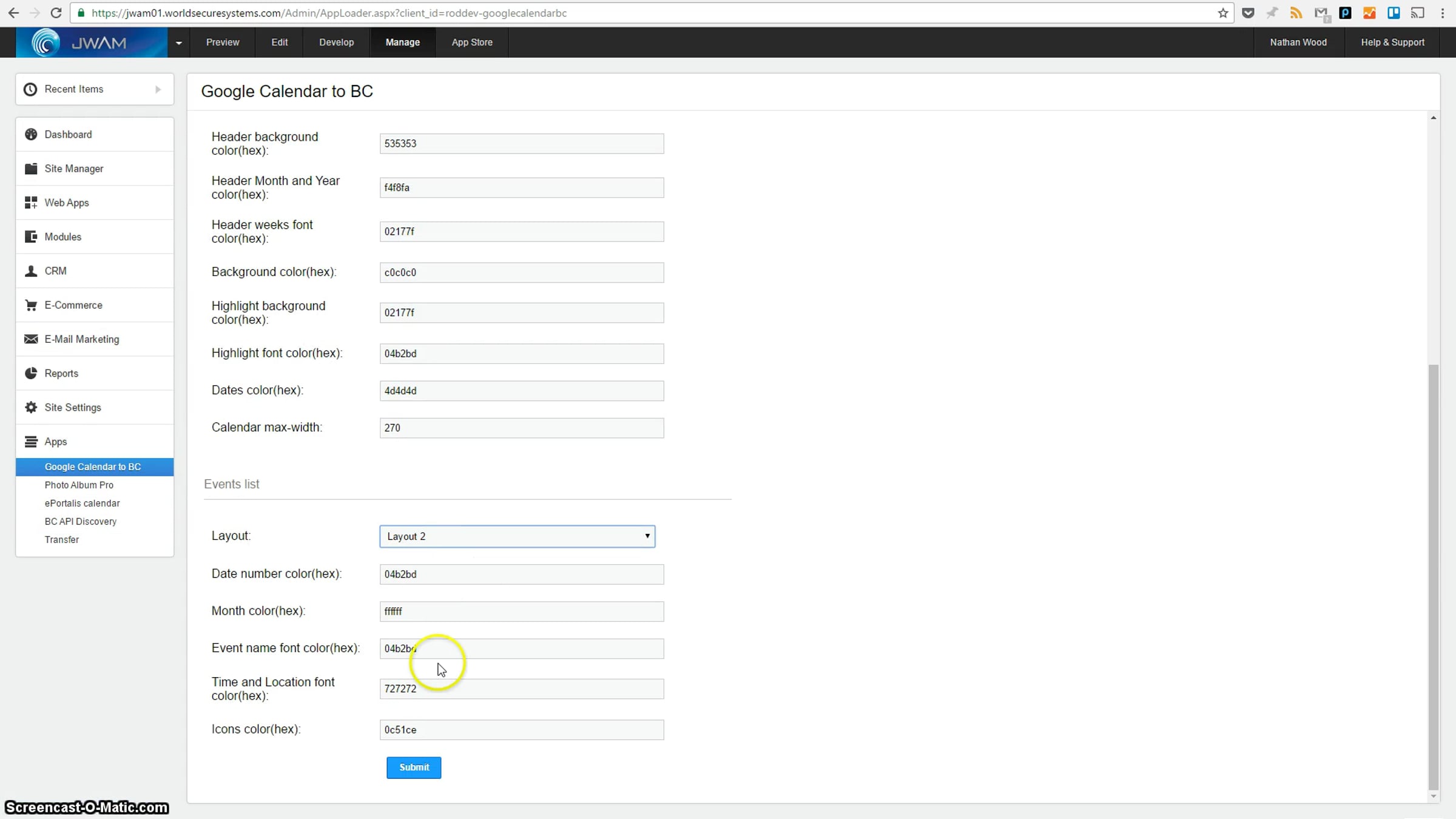
Task: Open the Layout dropdown
Action: (x=517, y=536)
